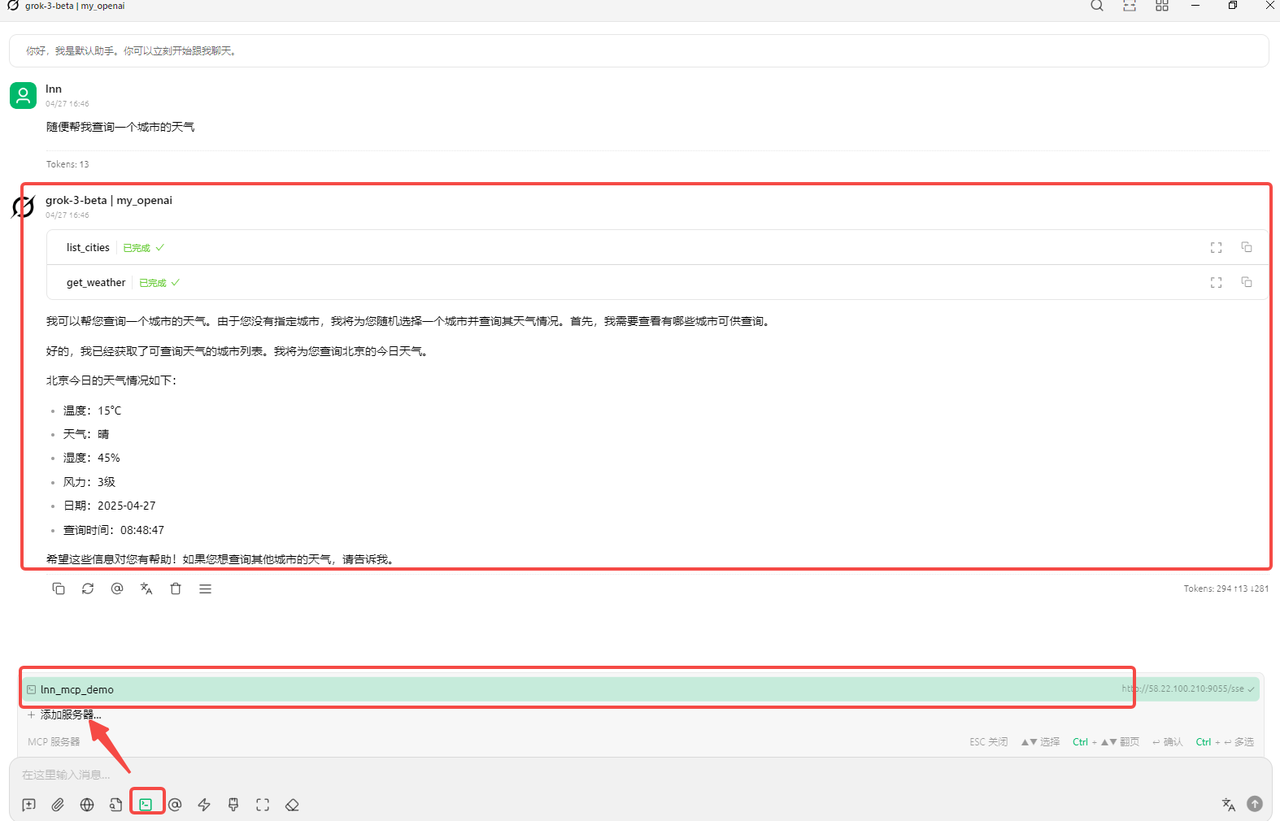Click the username lnn above the message
Screen dimensions: 1280x821
point(54,89)
